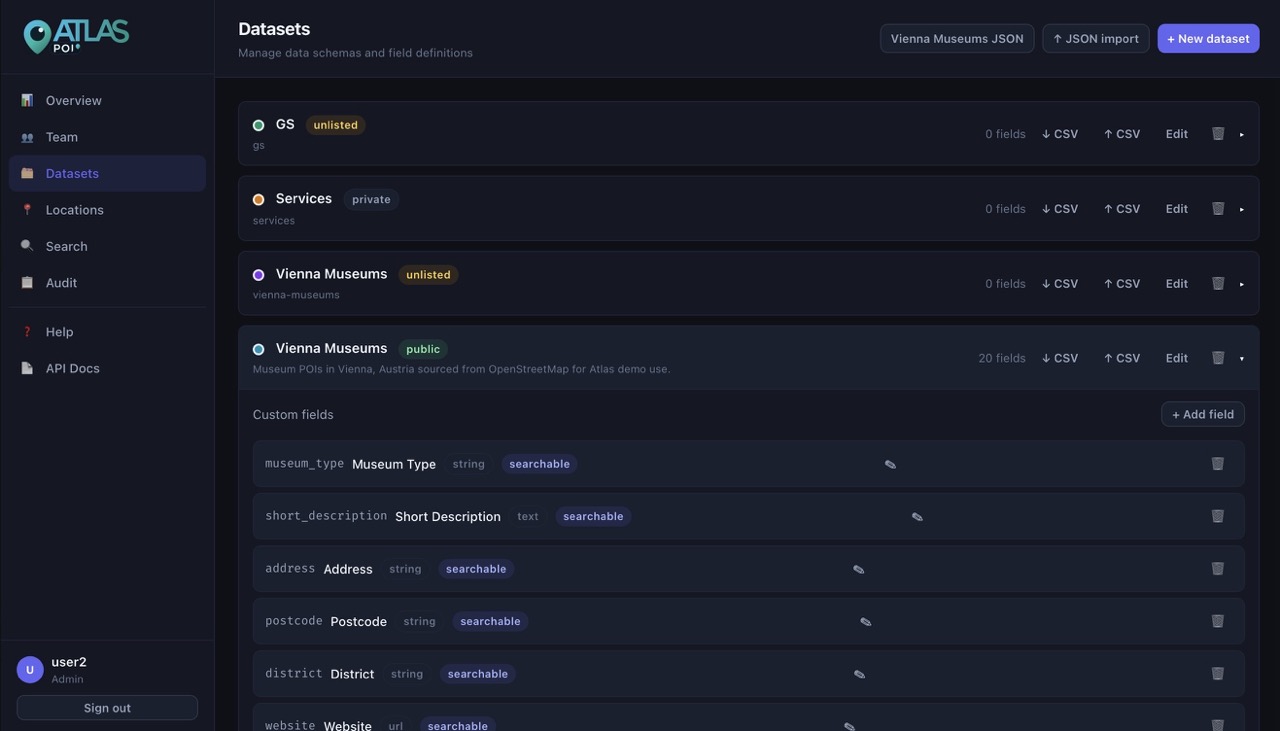
Task: Go to the Team page
Action: click(107, 137)
